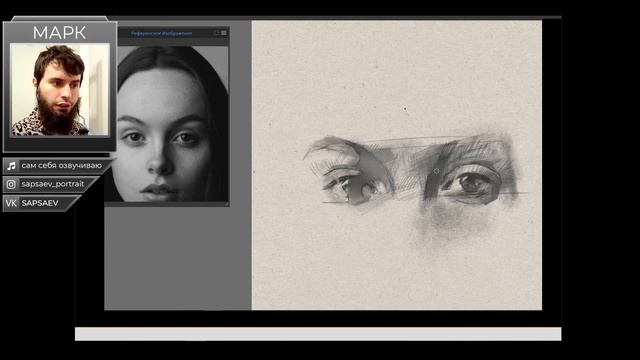Click the reference panel title tab
Image resolution: width=640 pixels, height=360 pixels.
(161, 33)
